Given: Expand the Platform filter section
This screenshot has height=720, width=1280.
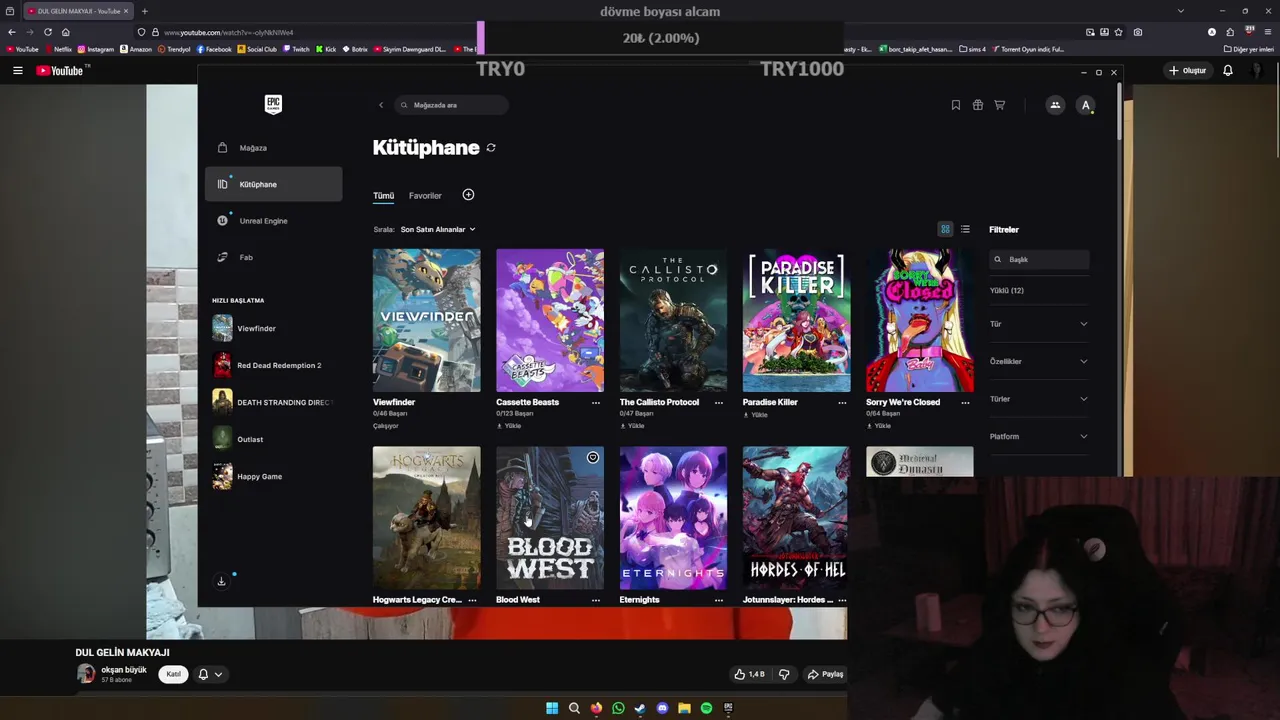Looking at the screenshot, I should tap(1039, 436).
